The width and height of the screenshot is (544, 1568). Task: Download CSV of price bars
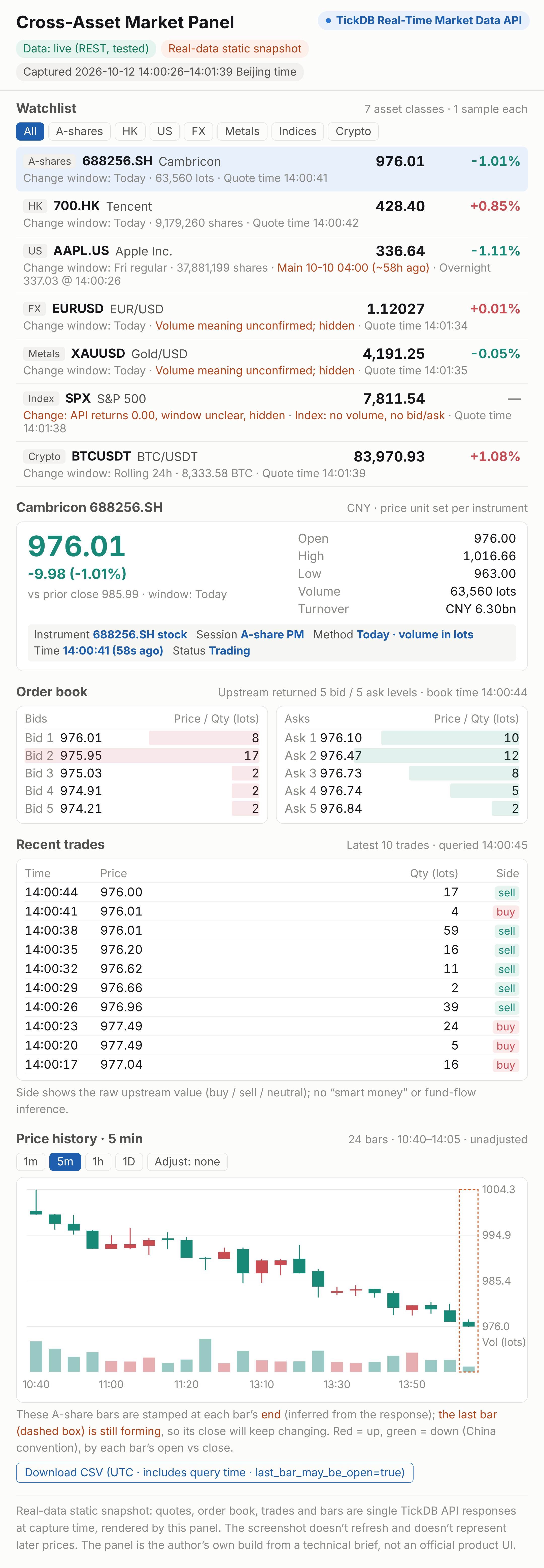point(215,1473)
